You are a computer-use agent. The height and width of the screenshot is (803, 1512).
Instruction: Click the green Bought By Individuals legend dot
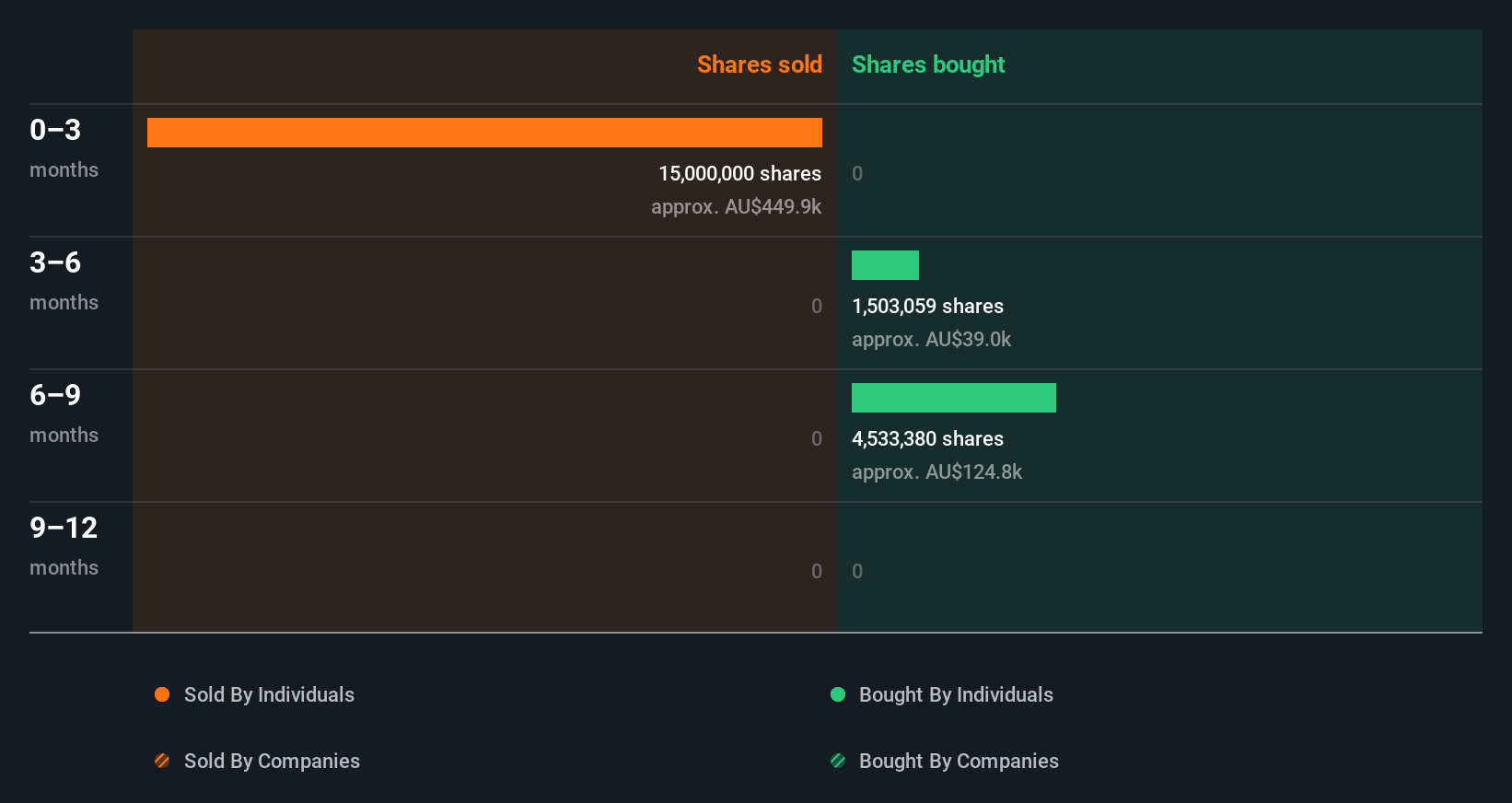[x=838, y=694]
